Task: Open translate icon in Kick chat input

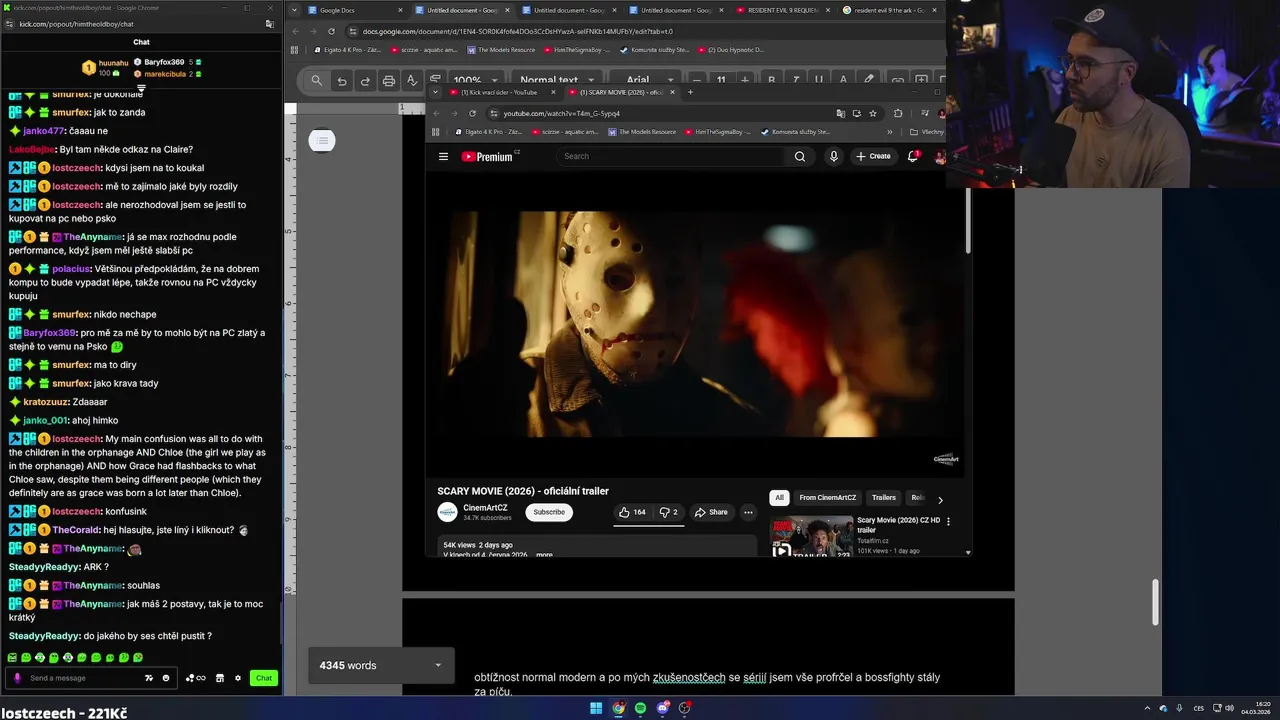Action: (149, 678)
